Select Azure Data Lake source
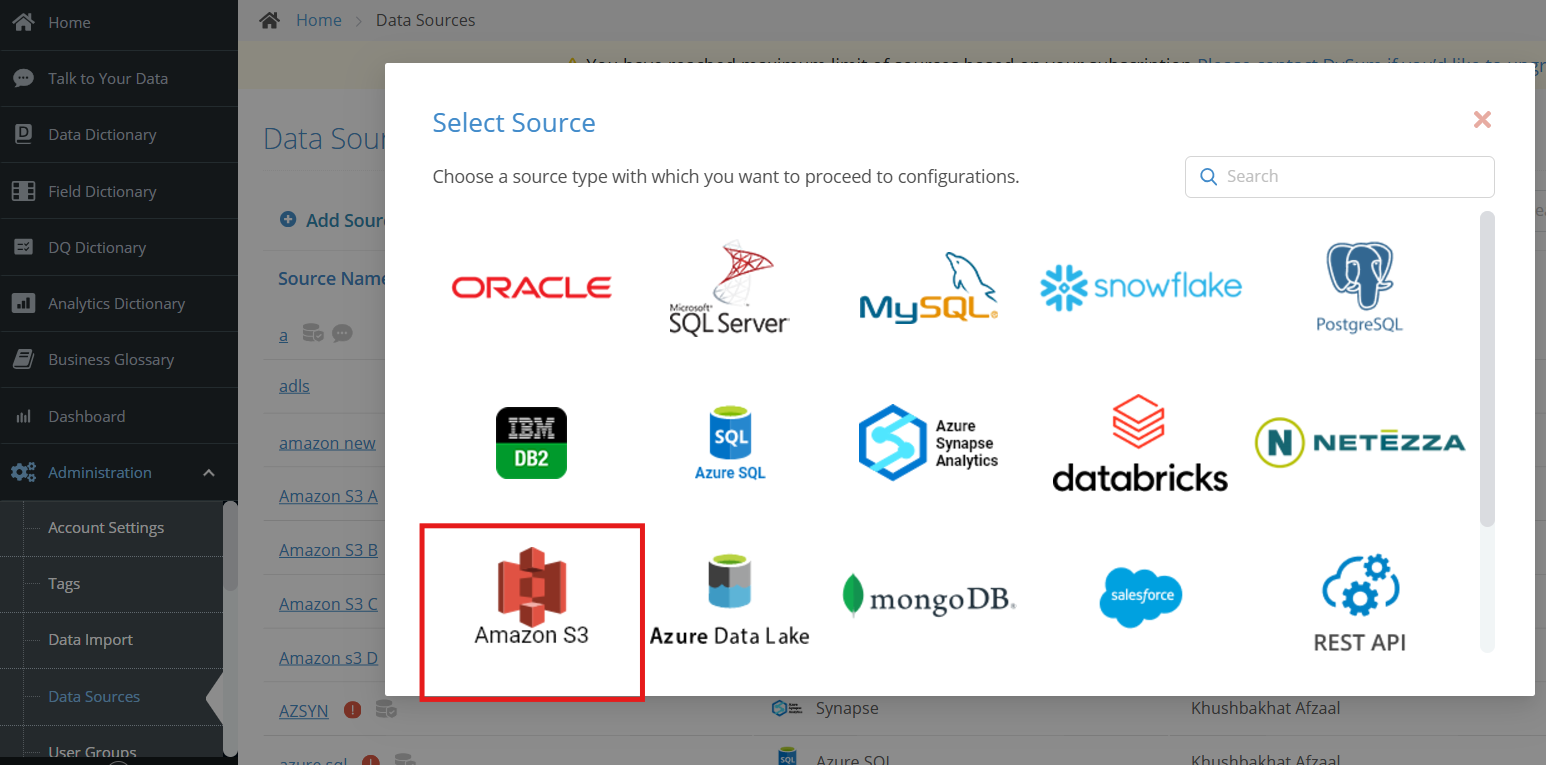 pos(729,598)
